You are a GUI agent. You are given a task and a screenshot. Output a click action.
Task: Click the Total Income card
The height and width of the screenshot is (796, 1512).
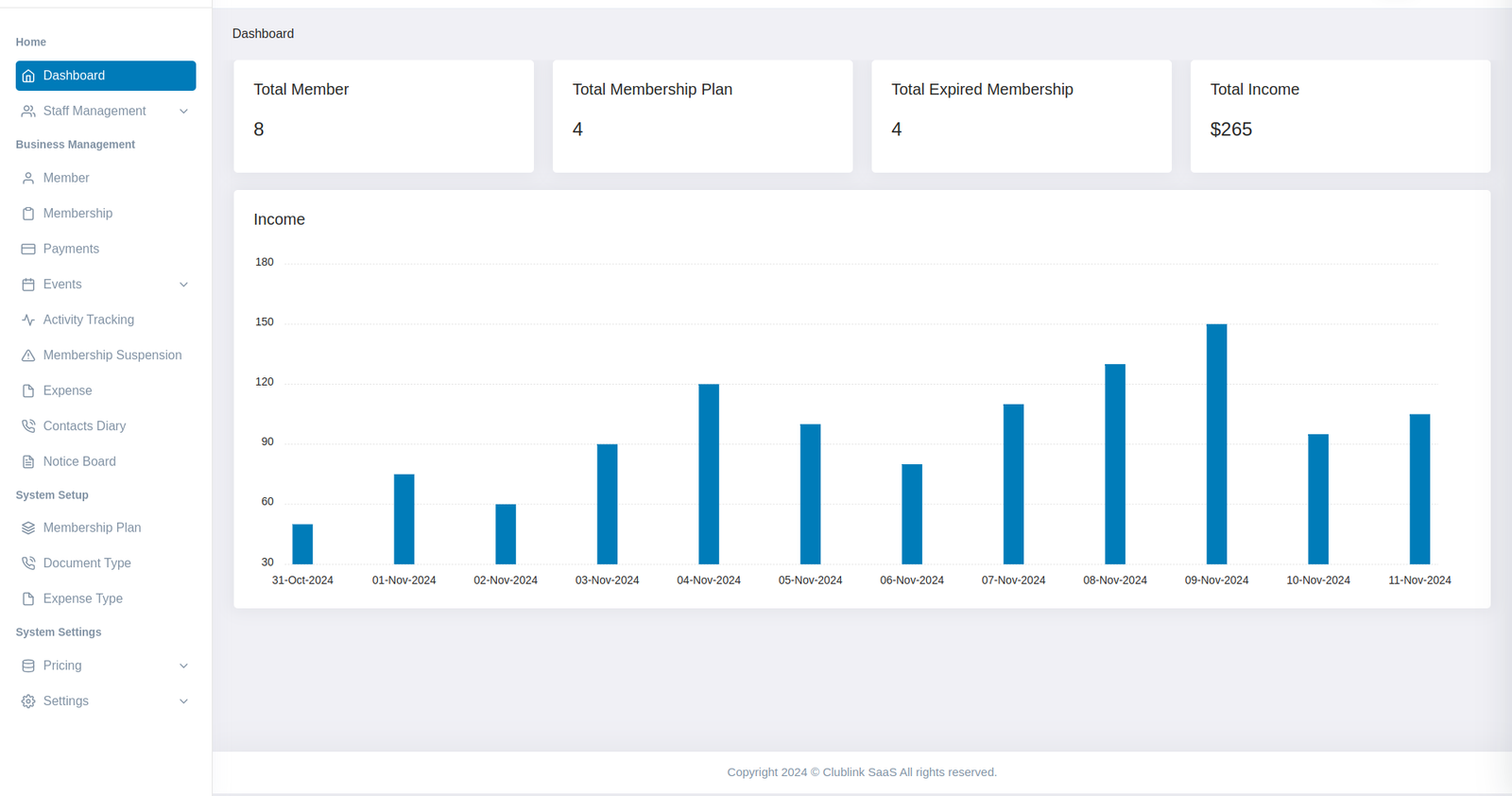pyautogui.click(x=1339, y=116)
